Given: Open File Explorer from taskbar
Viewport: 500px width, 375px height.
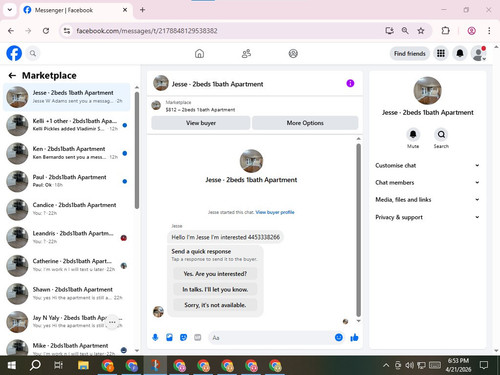Looking at the screenshot, I should 83,365.
